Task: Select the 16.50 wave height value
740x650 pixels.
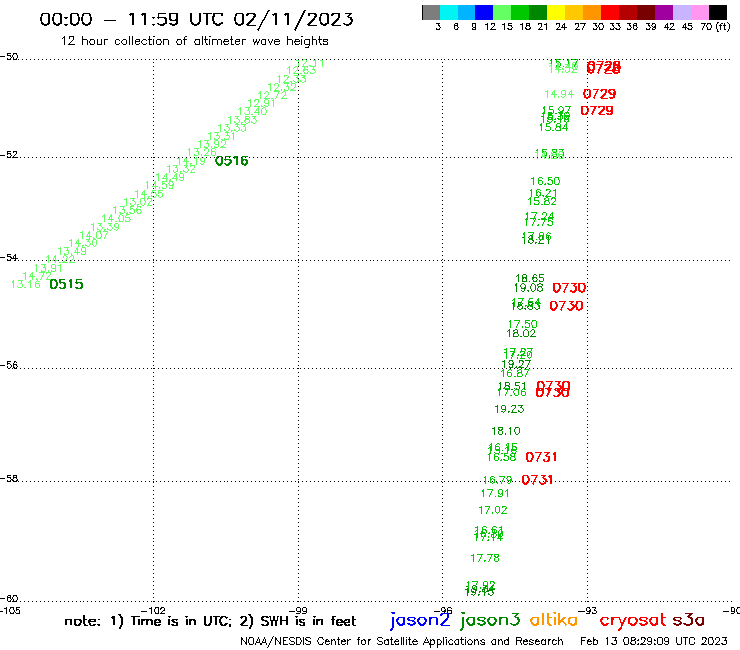Action: [545, 181]
